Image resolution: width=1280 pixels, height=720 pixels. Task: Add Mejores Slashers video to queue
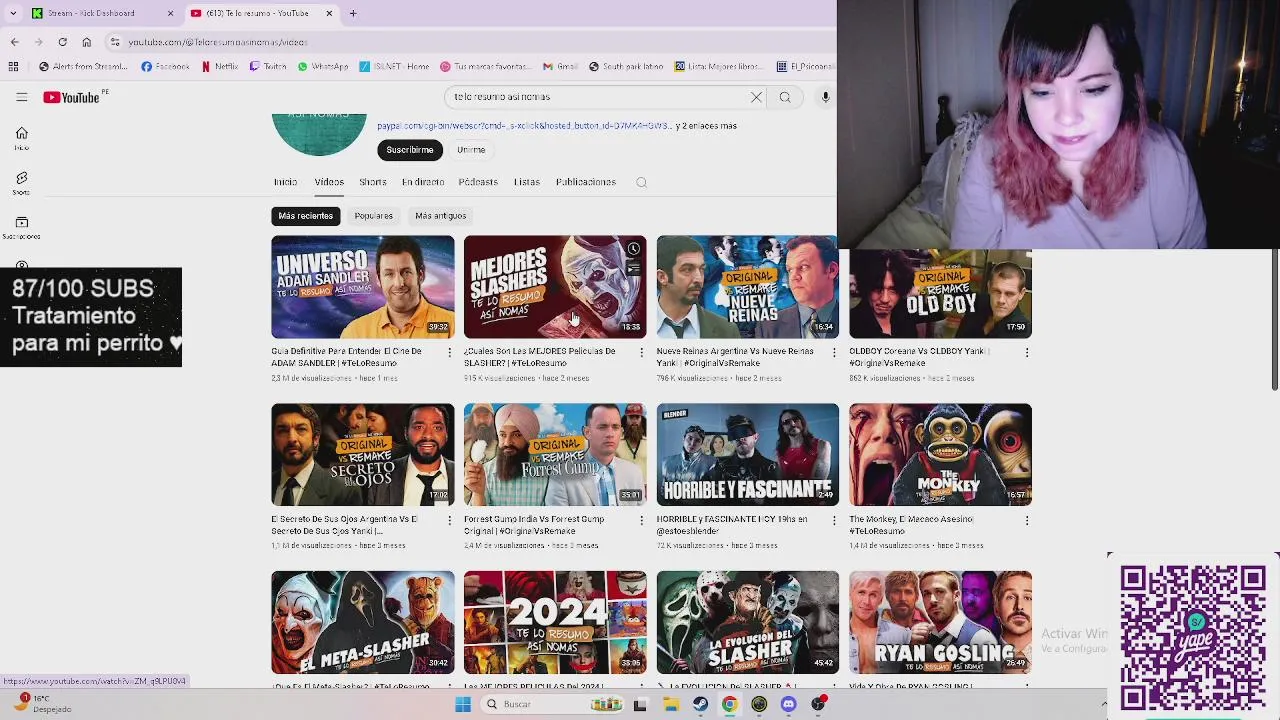633,268
